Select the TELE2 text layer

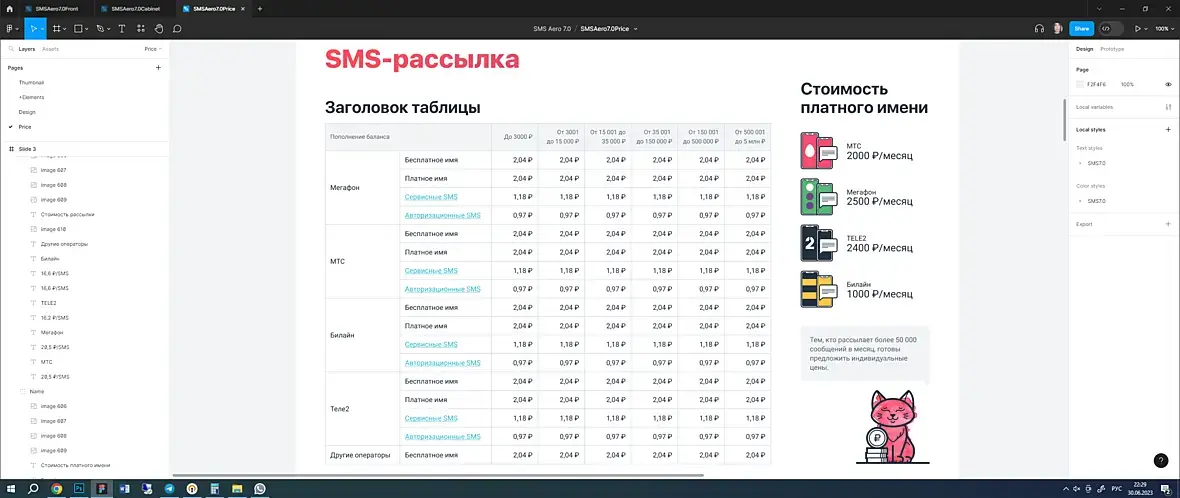[49, 302]
